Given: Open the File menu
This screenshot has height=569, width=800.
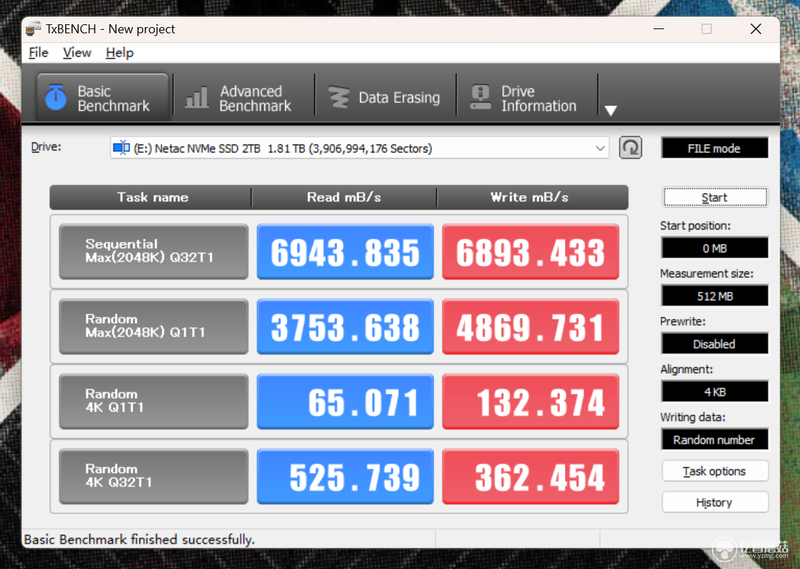Looking at the screenshot, I should click(38, 53).
